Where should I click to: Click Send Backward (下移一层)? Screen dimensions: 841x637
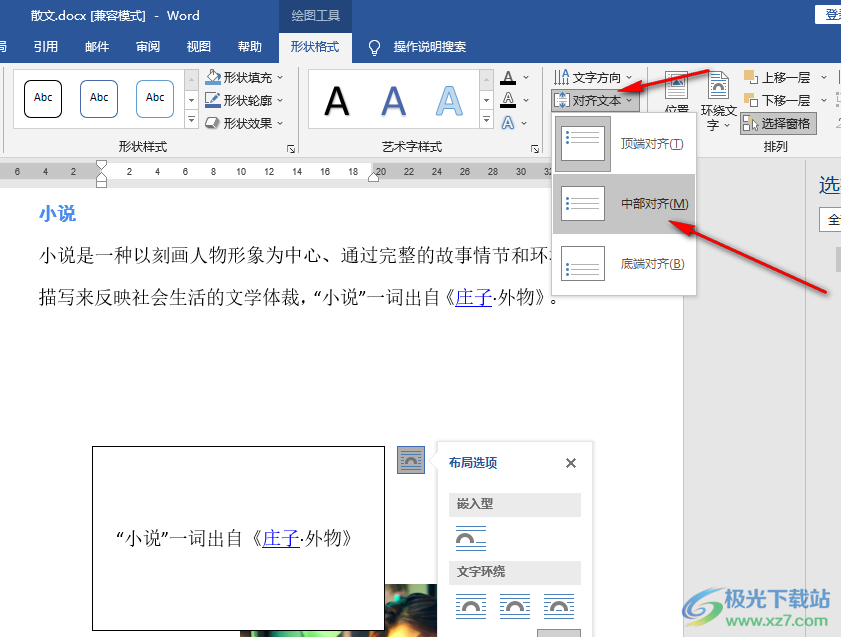777,100
